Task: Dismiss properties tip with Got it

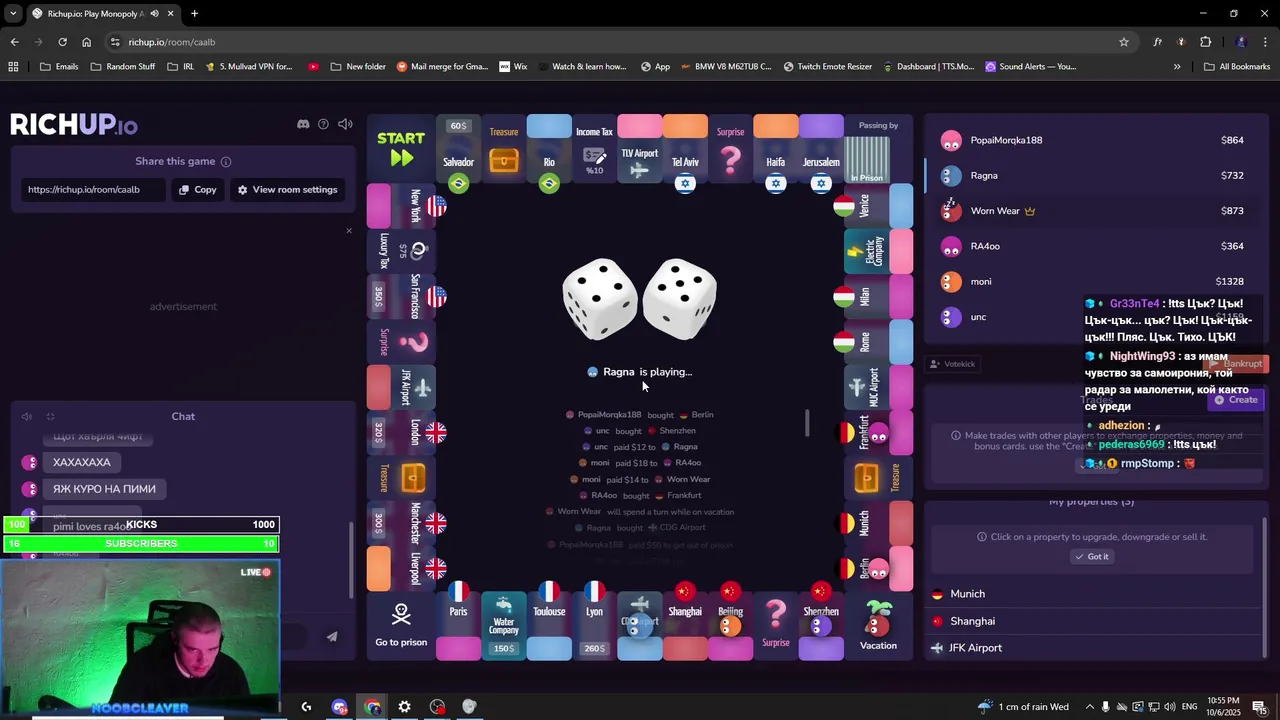Action: tap(1091, 557)
